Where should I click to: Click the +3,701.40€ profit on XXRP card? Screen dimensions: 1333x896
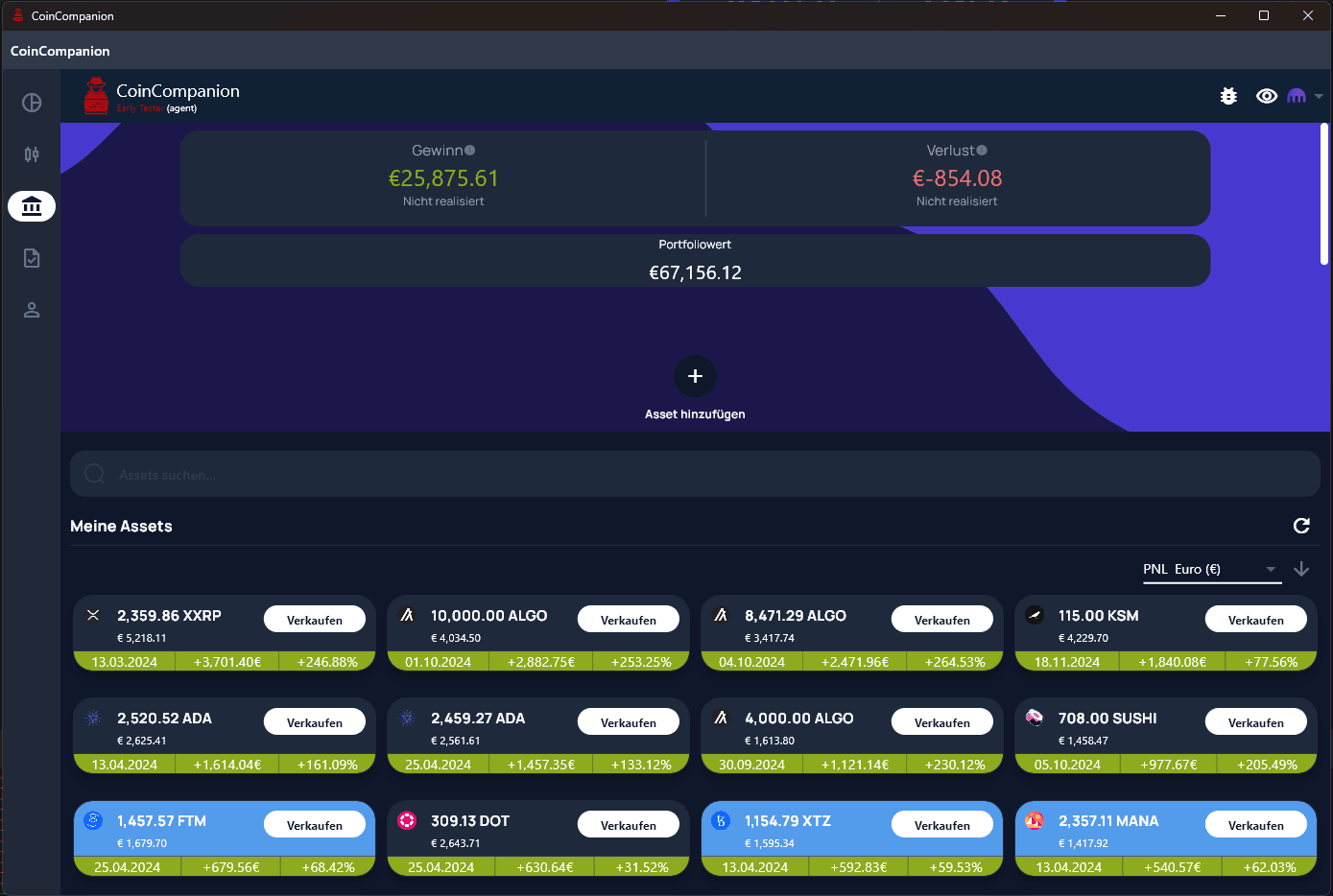coord(227,662)
